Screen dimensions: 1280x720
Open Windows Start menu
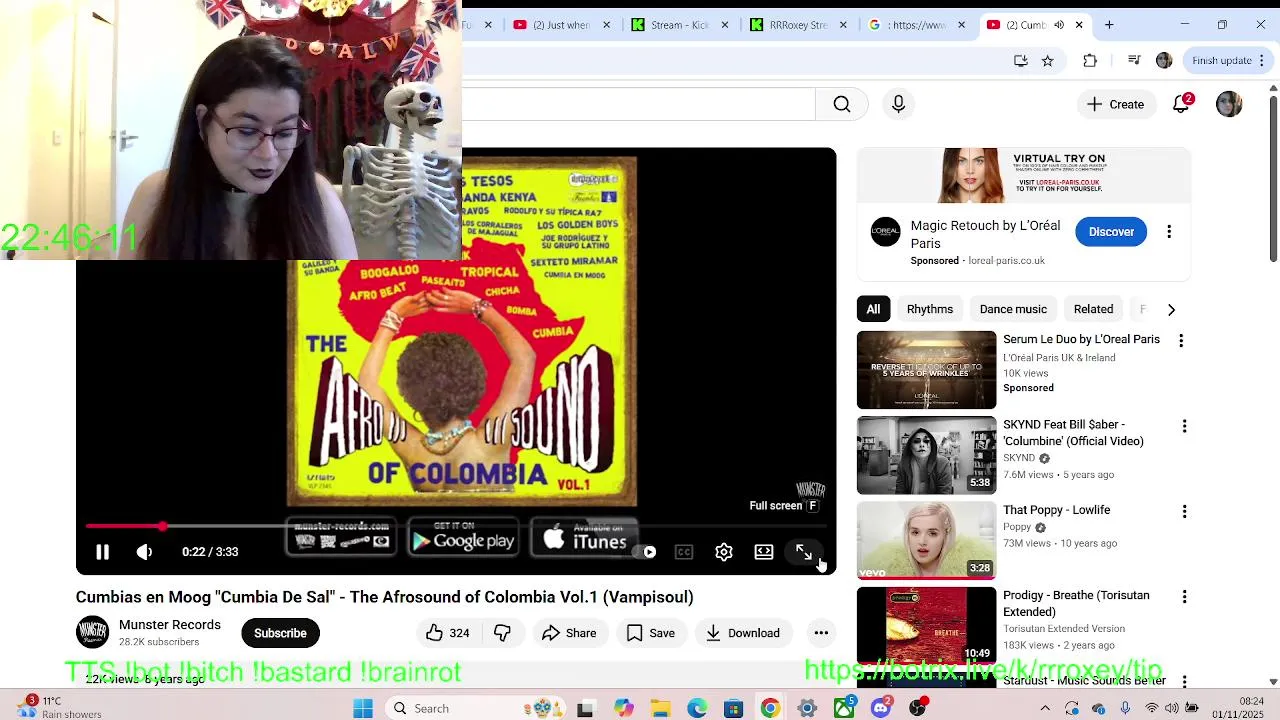click(363, 709)
